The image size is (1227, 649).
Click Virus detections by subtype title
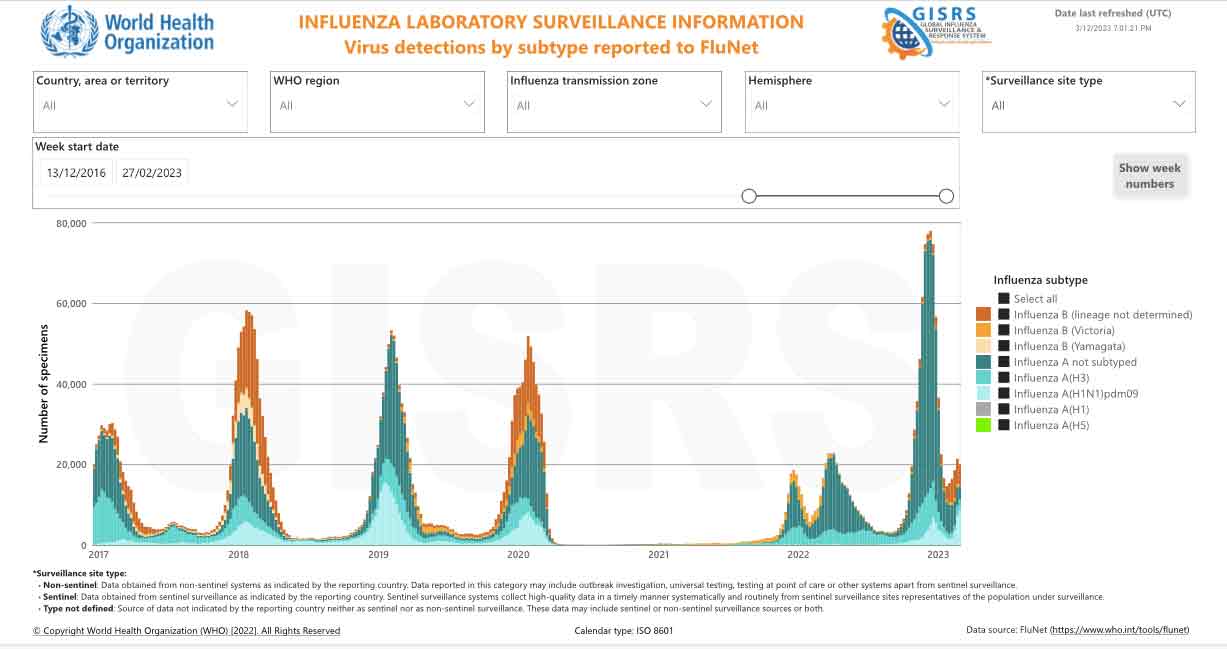point(551,46)
